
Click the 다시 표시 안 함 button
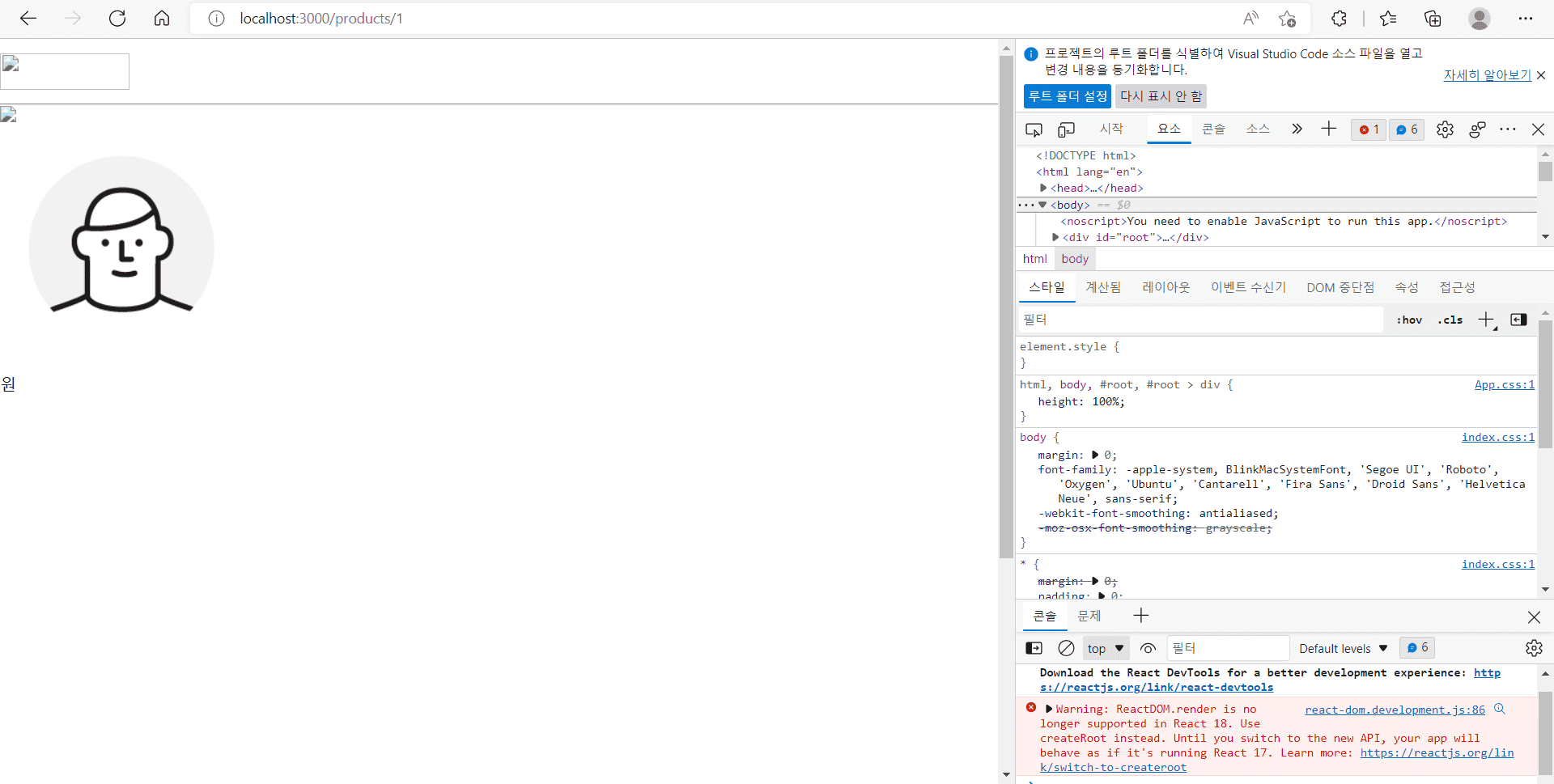point(1161,96)
